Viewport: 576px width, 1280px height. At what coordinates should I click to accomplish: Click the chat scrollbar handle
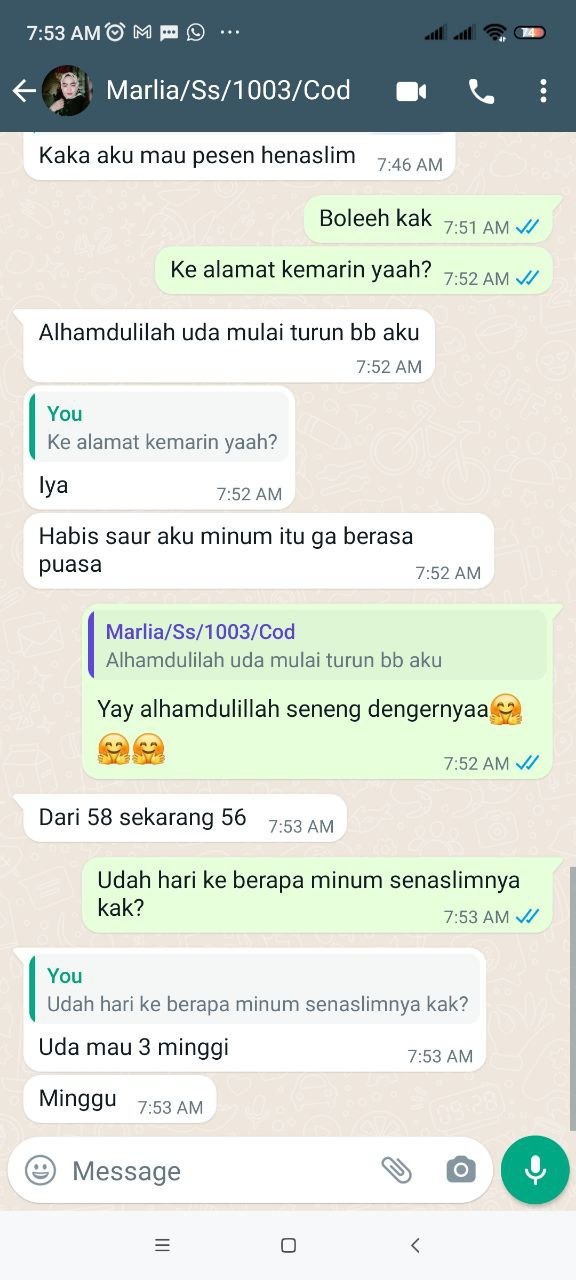[x=573, y=998]
